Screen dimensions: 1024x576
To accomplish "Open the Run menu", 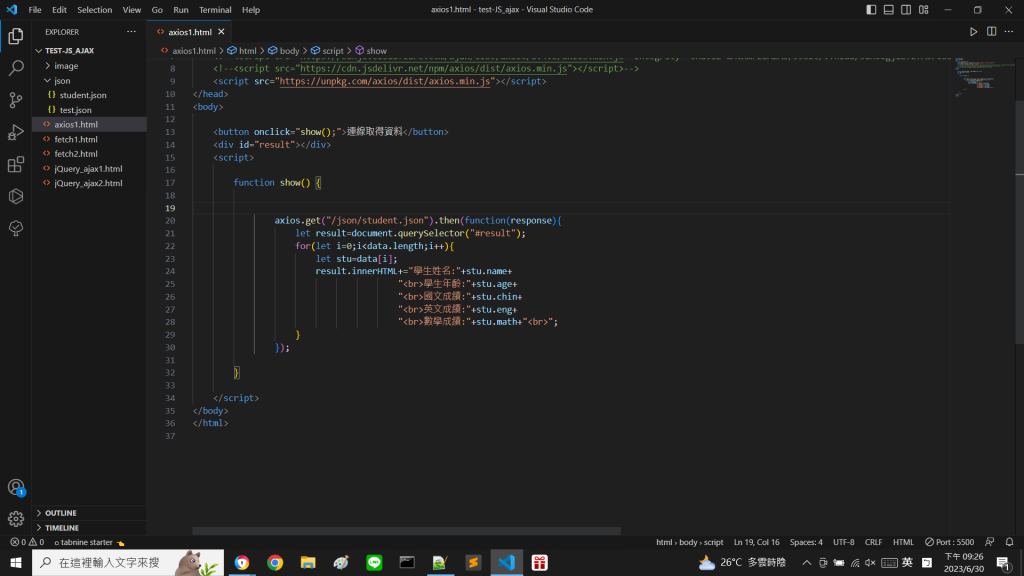I will tap(181, 10).
